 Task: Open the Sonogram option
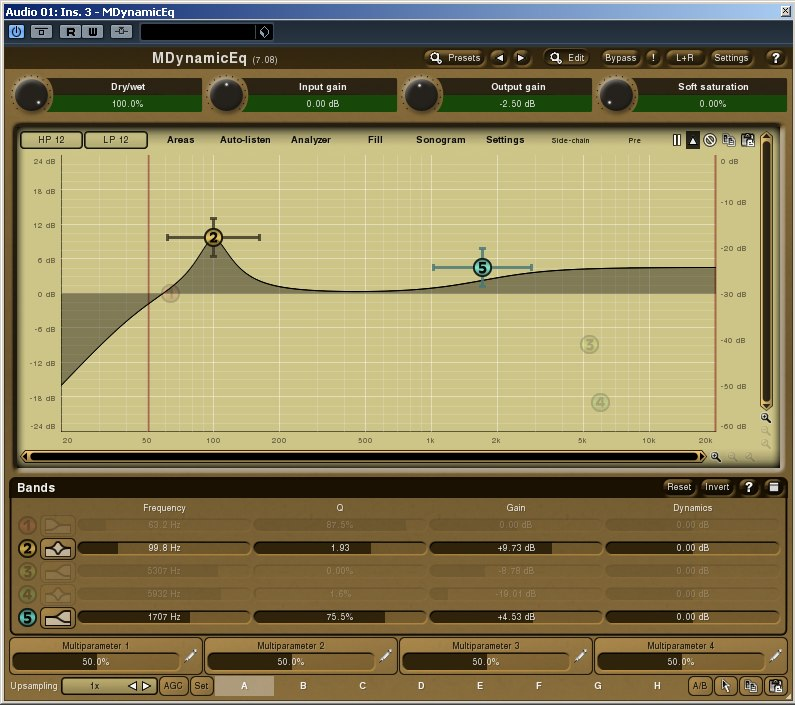(441, 139)
